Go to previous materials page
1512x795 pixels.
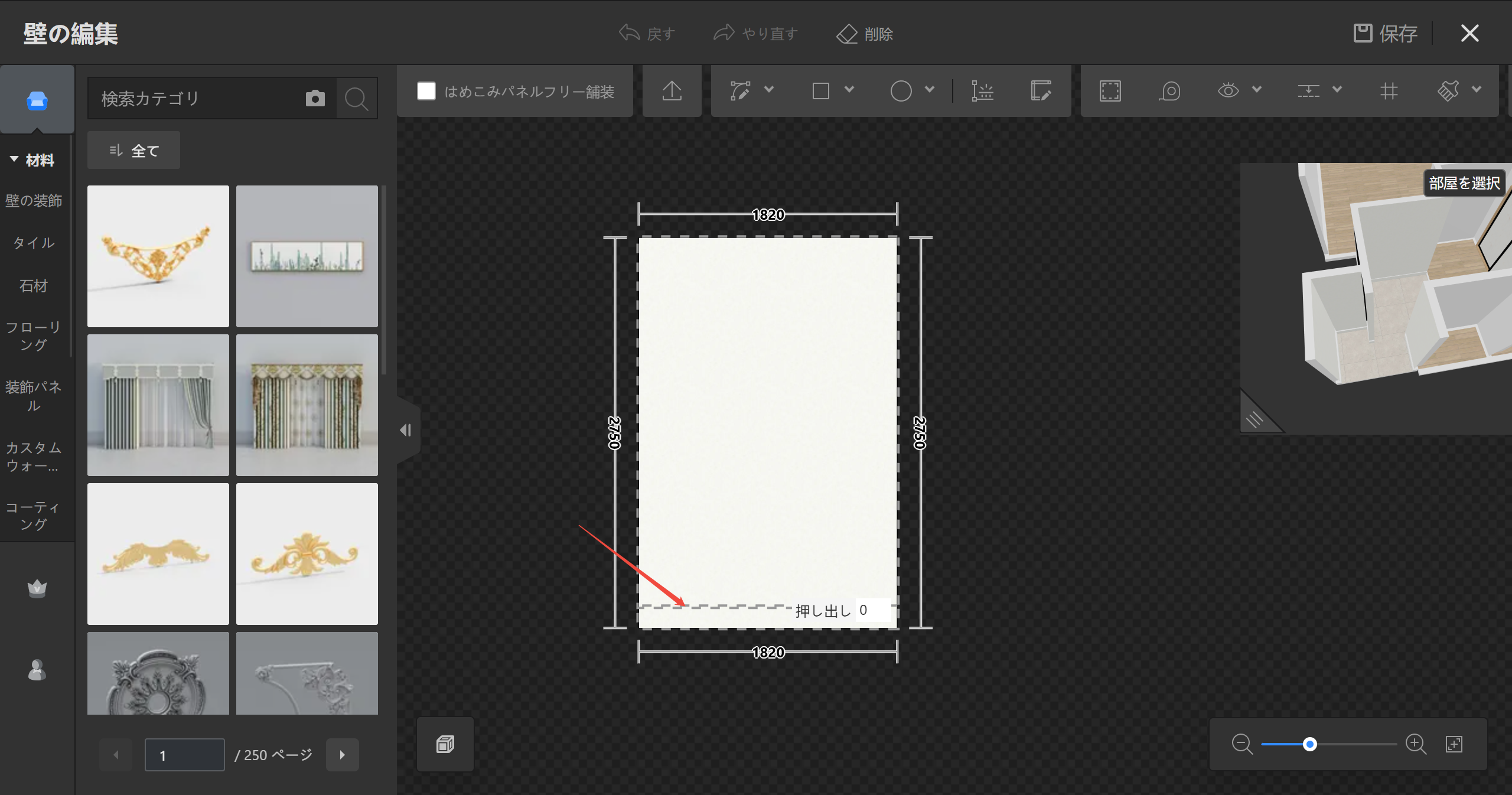tap(116, 755)
